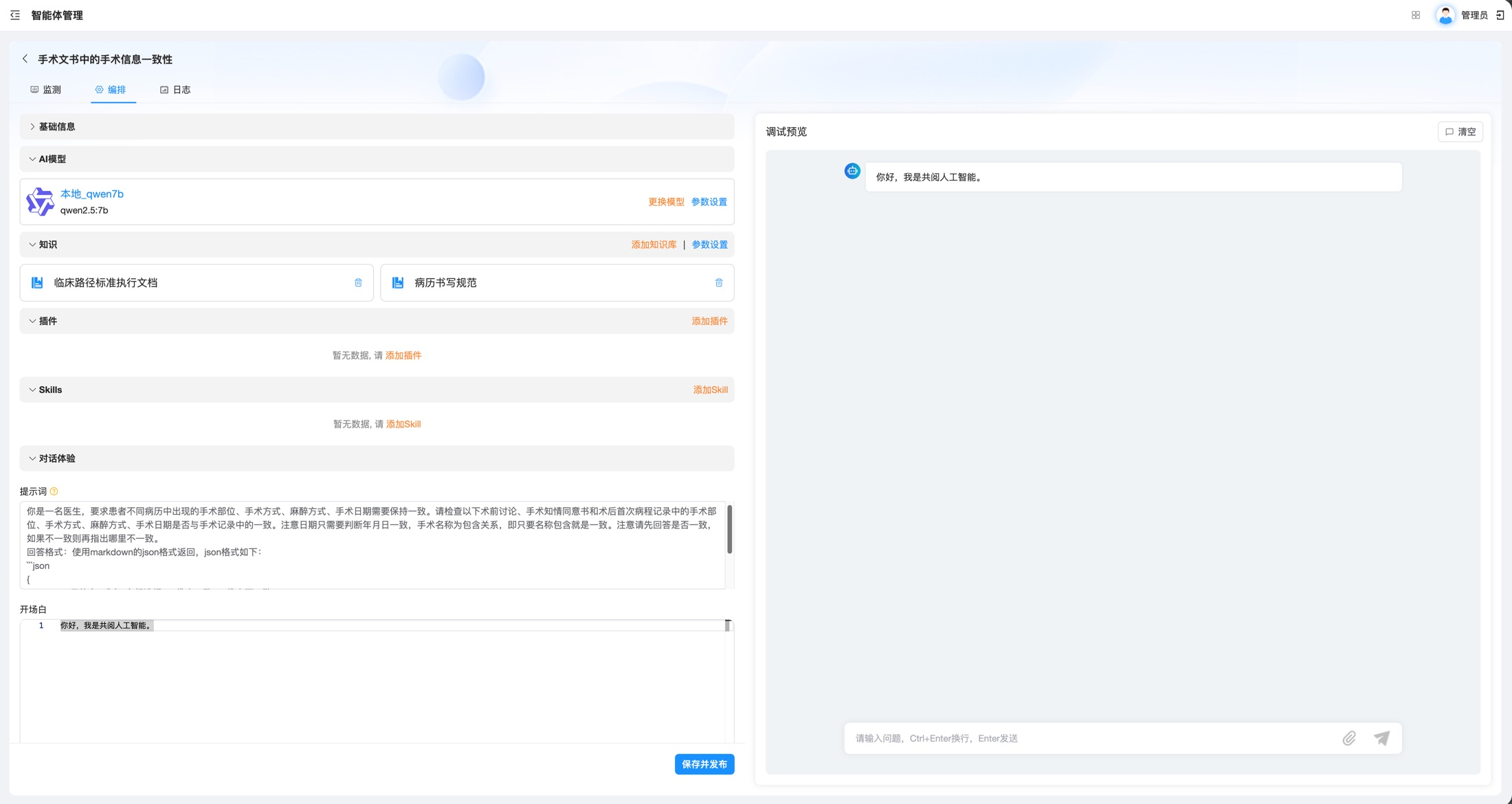Clear the debug chat with 清空
Screen dimensions: 1512x804
1460,132
